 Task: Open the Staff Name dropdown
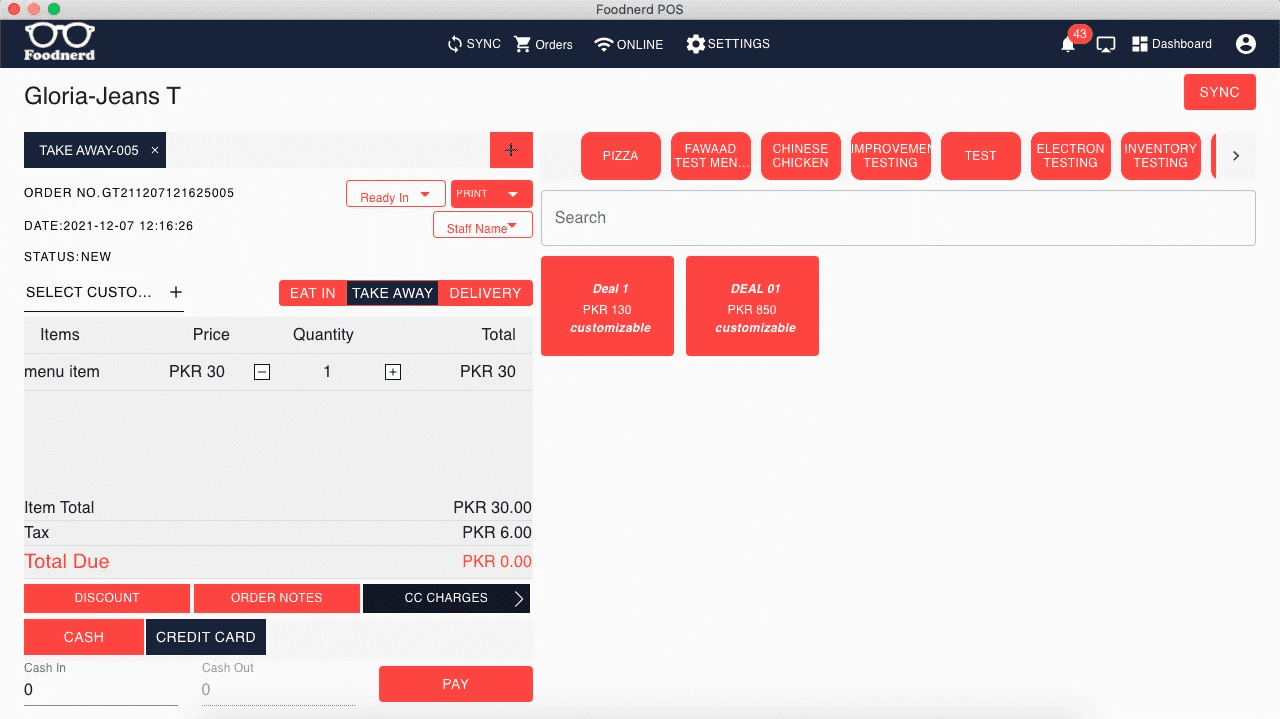pos(482,225)
